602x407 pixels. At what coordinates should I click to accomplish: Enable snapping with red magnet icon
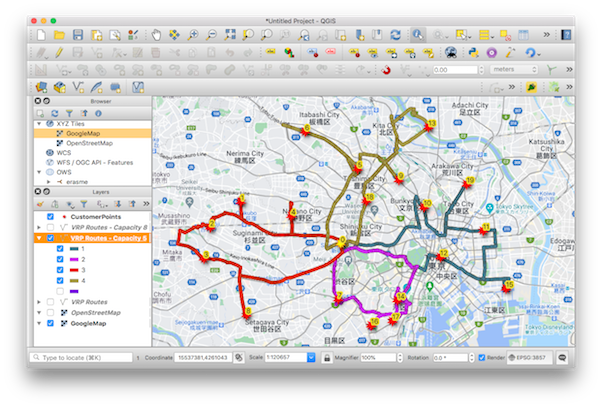point(386,70)
